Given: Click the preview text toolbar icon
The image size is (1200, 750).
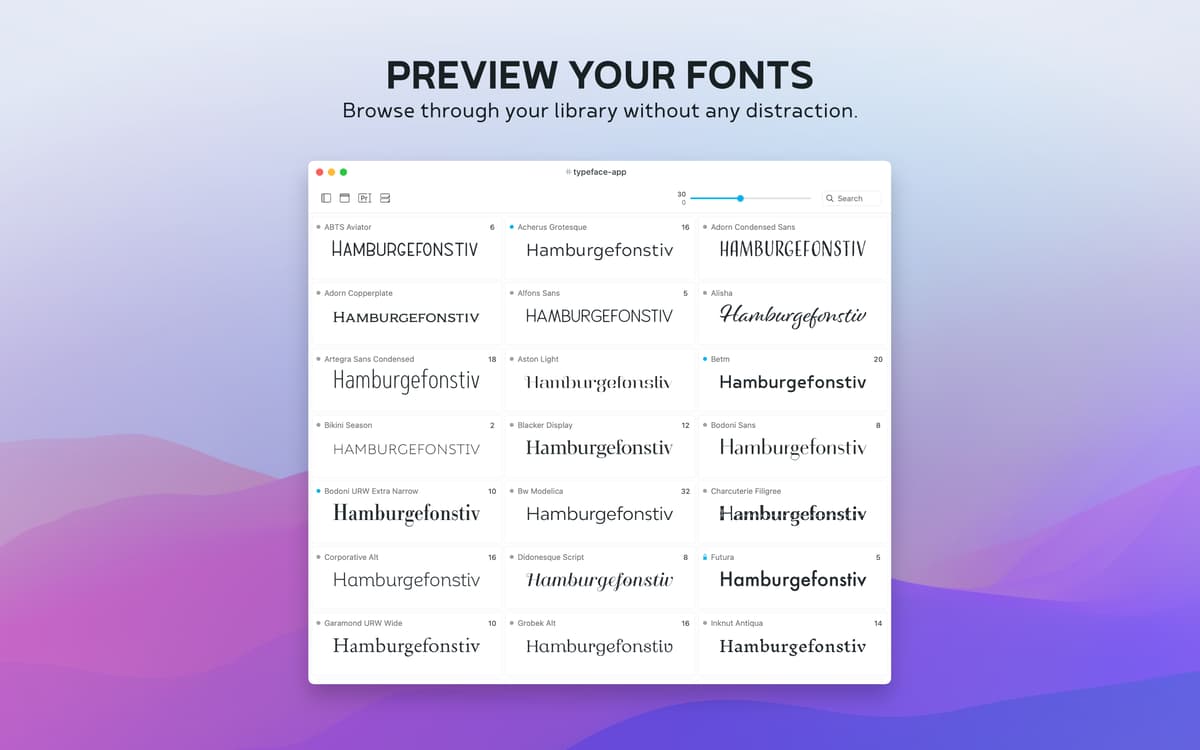Looking at the screenshot, I should tap(364, 198).
